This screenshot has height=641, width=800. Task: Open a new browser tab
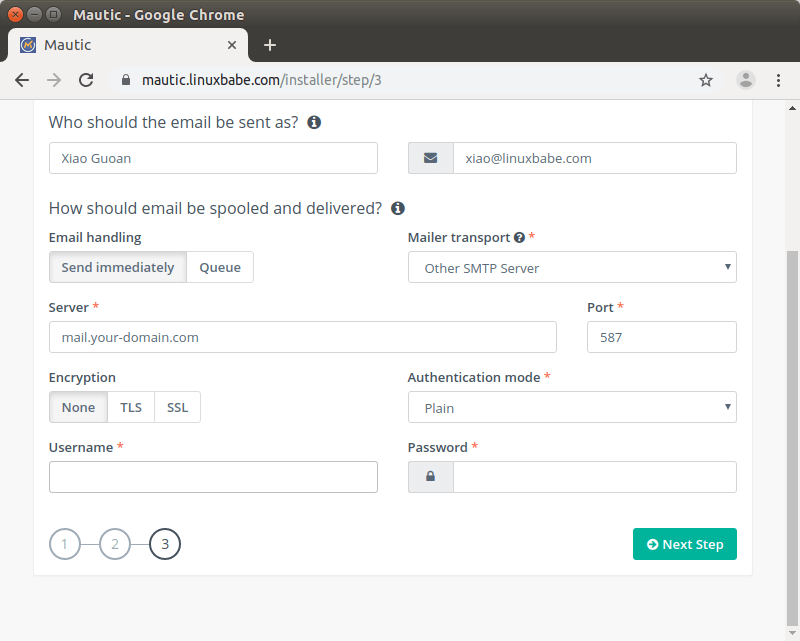270,45
